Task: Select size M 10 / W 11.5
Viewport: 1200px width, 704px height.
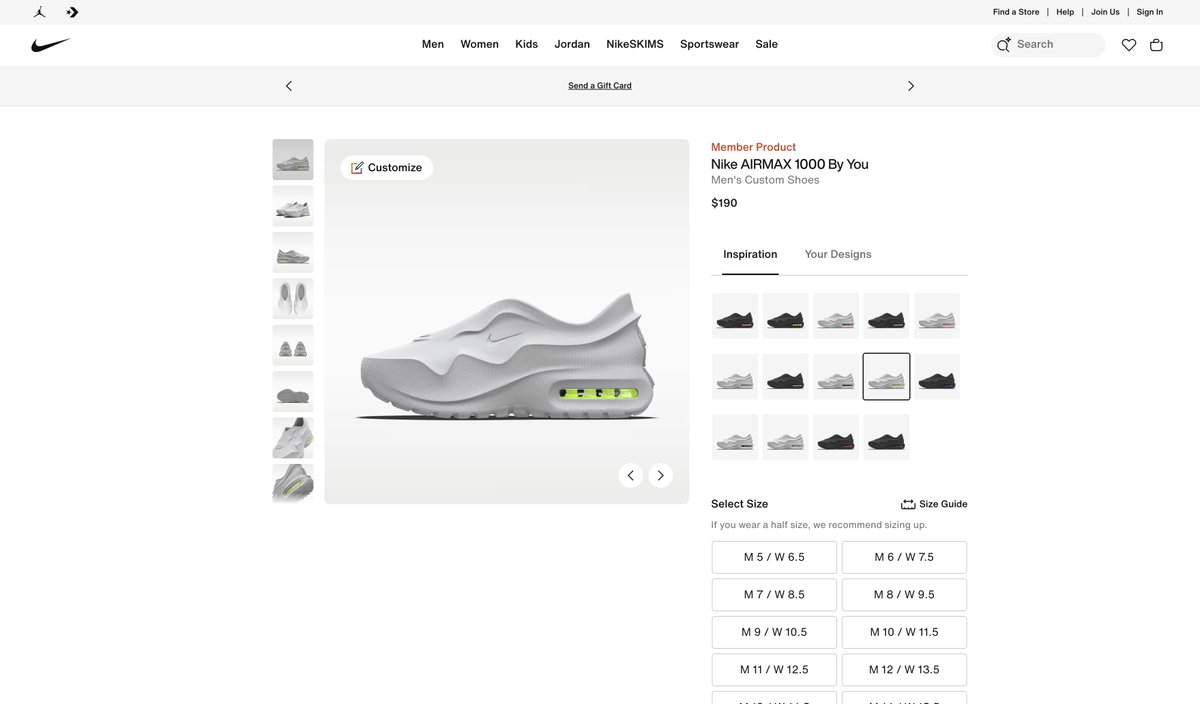Action: coord(904,632)
